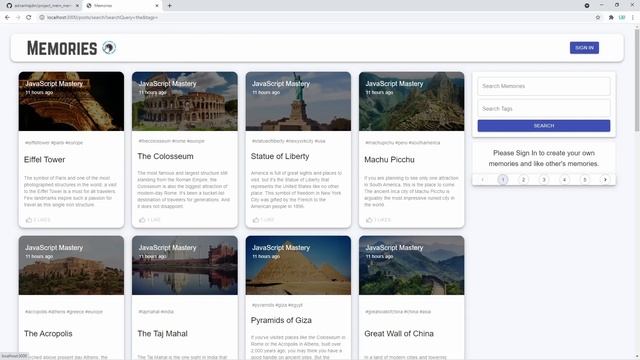640x360 pixels.
Task: Open the Colosseum card image
Action: coord(185,101)
